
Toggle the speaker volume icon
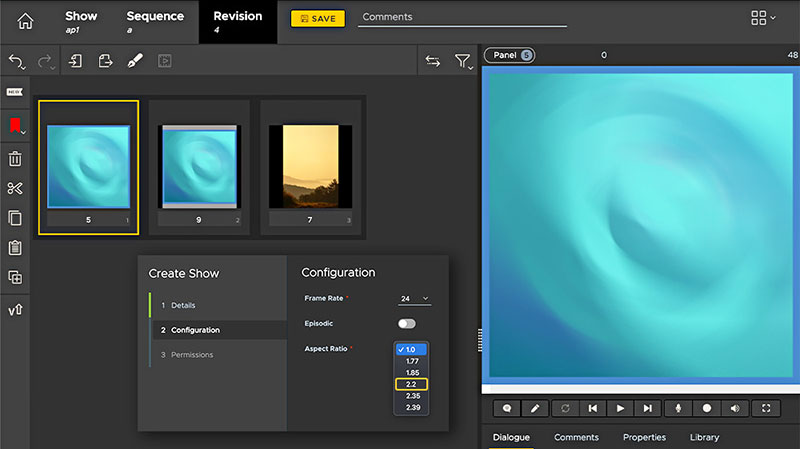[x=735, y=408]
